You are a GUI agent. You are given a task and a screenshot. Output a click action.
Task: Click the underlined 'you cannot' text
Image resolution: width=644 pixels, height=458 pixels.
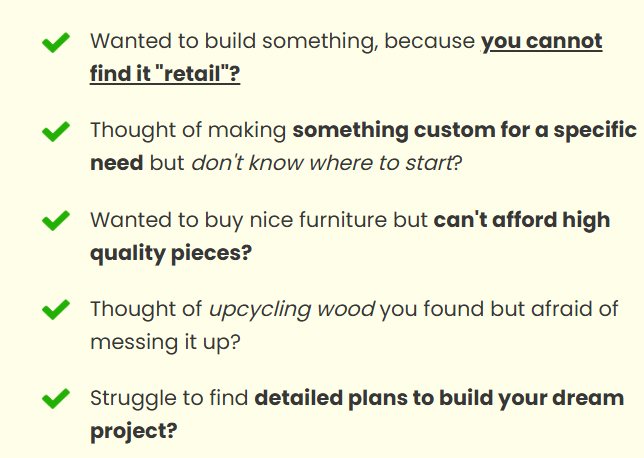point(542,42)
